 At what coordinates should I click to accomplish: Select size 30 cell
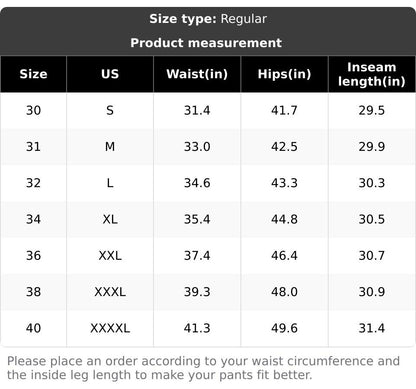33,110
